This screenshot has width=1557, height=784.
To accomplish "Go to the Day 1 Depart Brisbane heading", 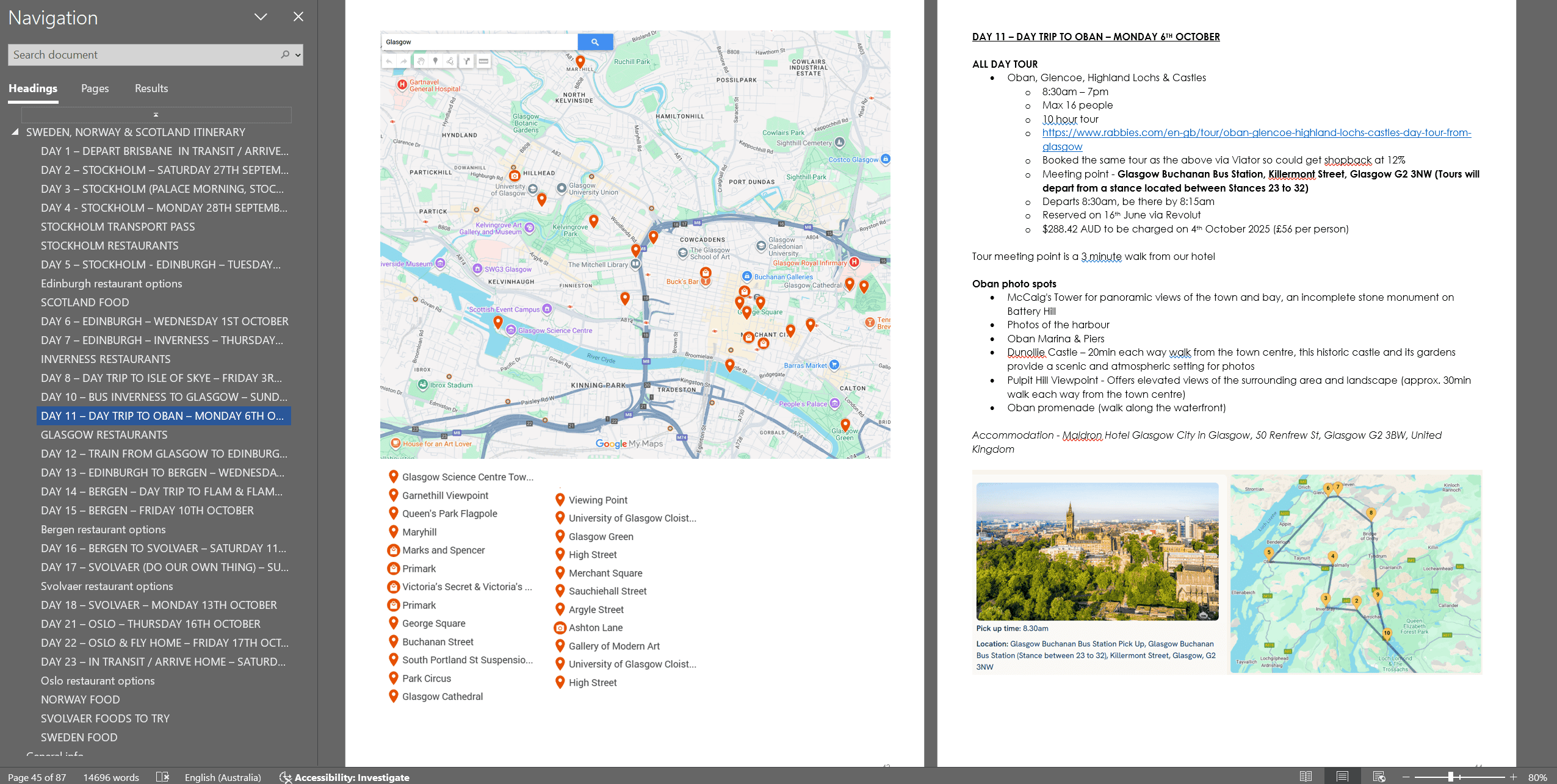I will [x=165, y=151].
